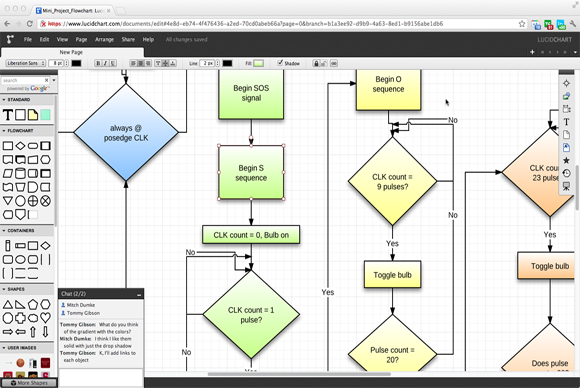Open the Arrange menu
The height and width of the screenshot is (388, 580).
click(x=104, y=39)
